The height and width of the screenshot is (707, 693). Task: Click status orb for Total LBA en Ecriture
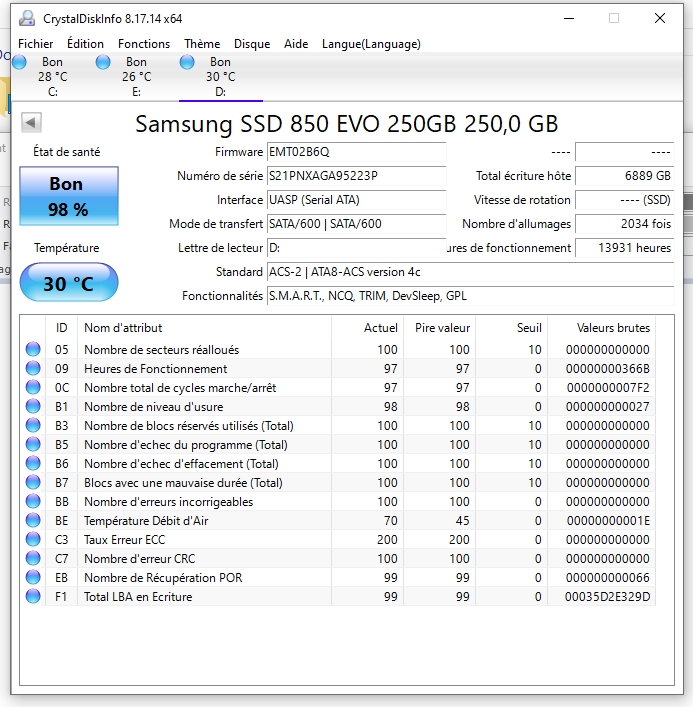pos(33,597)
